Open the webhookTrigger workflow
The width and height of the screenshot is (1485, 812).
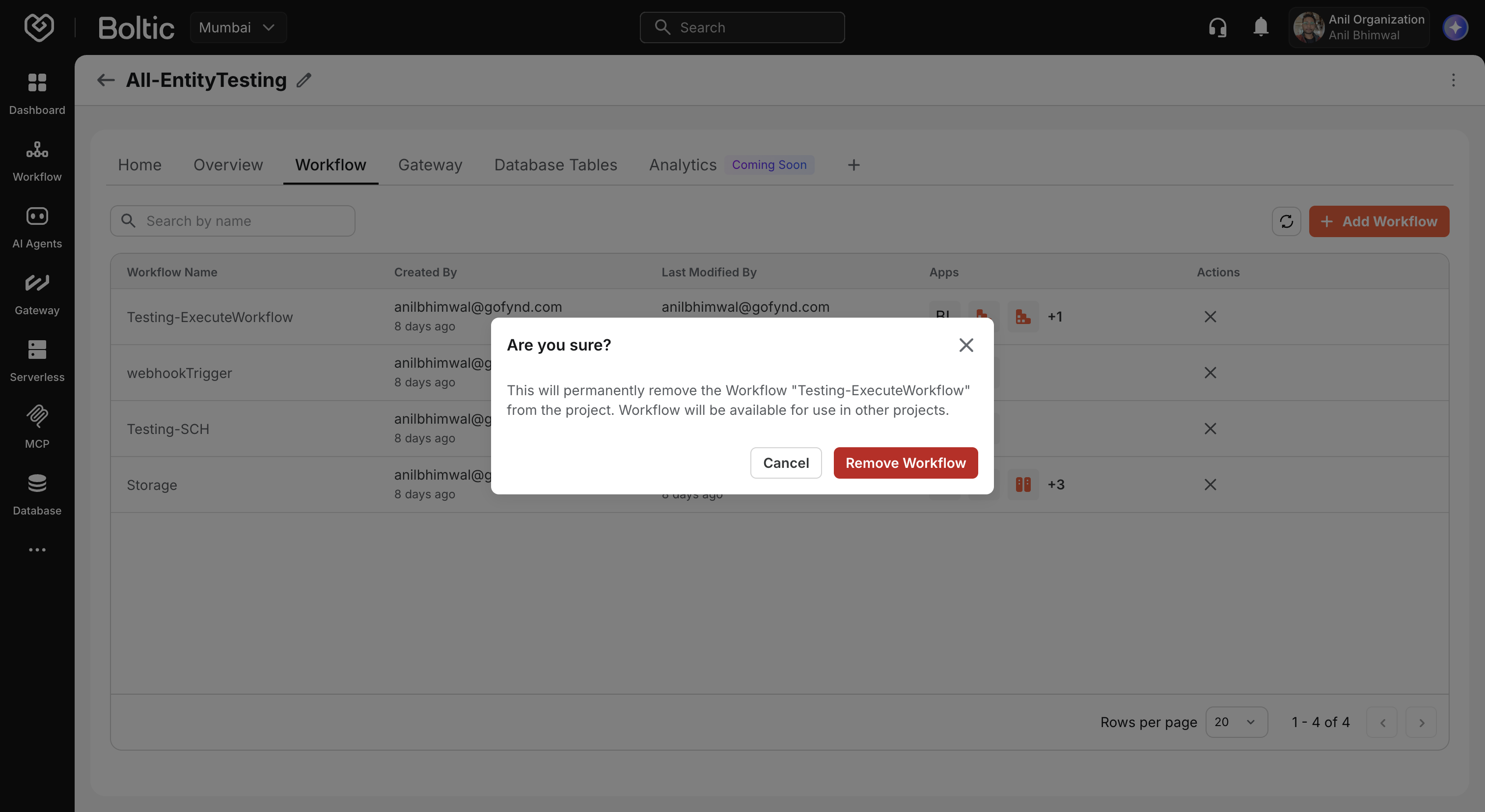179,373
